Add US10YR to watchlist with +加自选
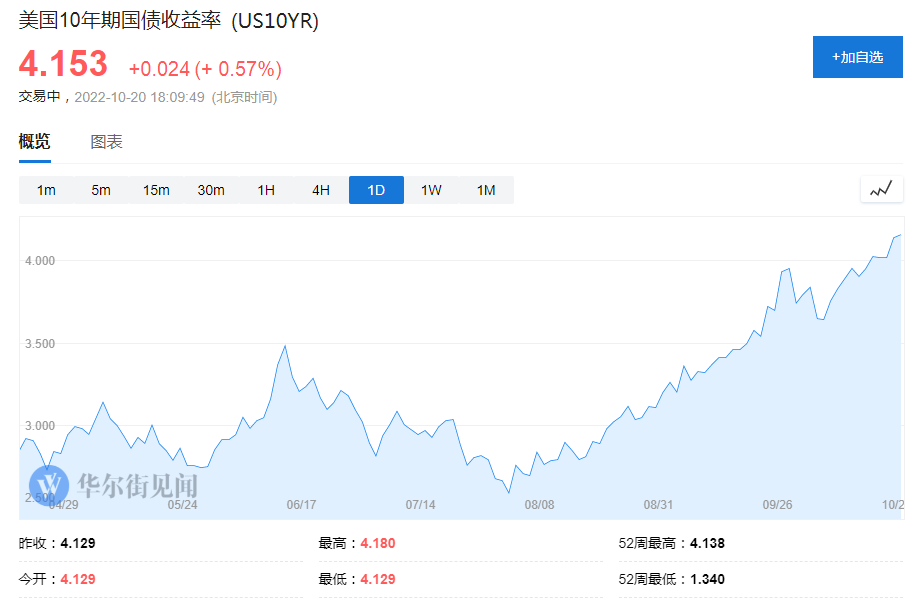Screen dimensions: 921x608 857,57
